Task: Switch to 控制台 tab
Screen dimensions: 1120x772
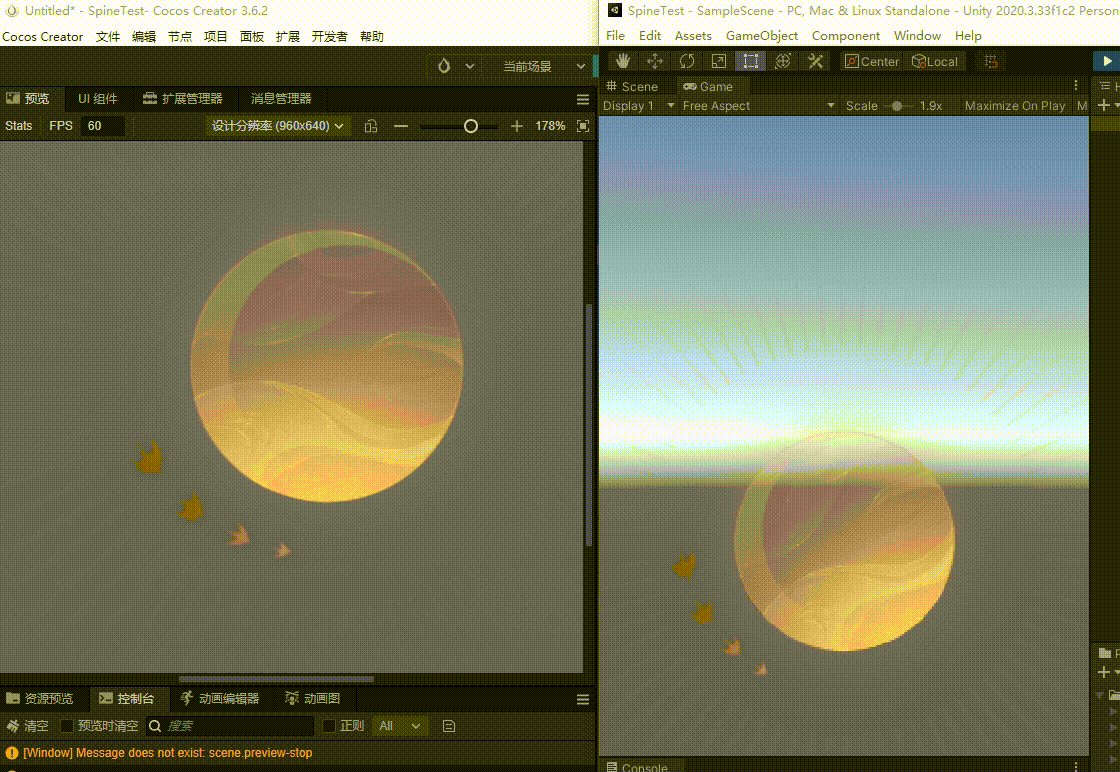Action: (127, 698)
